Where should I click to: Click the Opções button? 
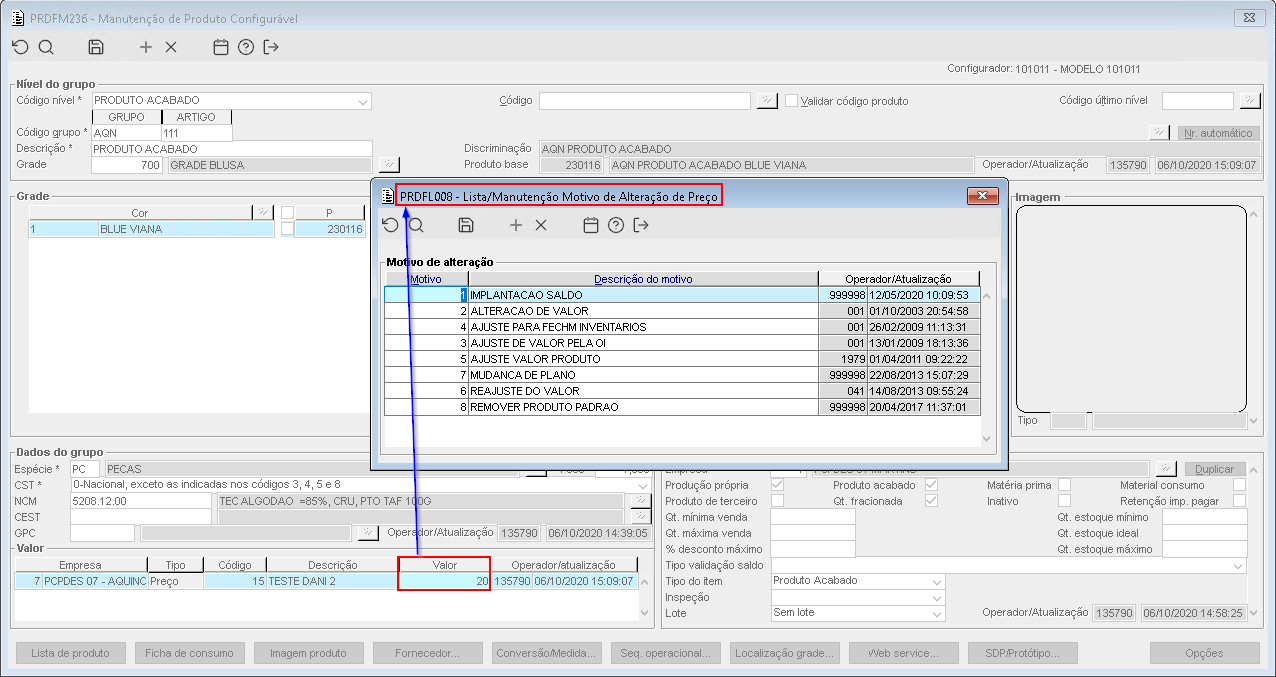click(x=1204, y=653)
